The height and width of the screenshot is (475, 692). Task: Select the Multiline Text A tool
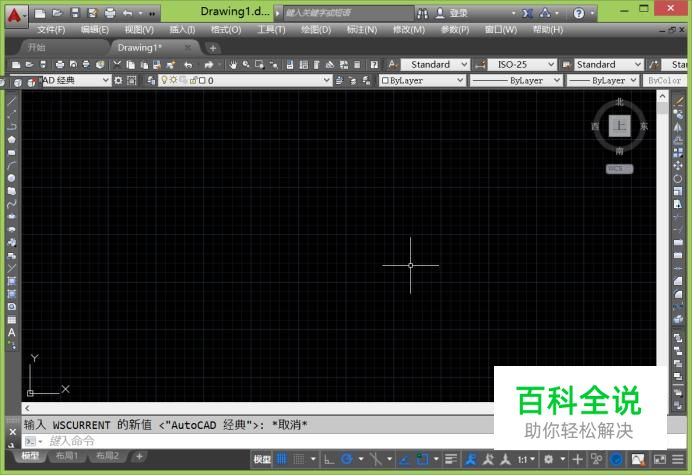[x=11, y=332]
